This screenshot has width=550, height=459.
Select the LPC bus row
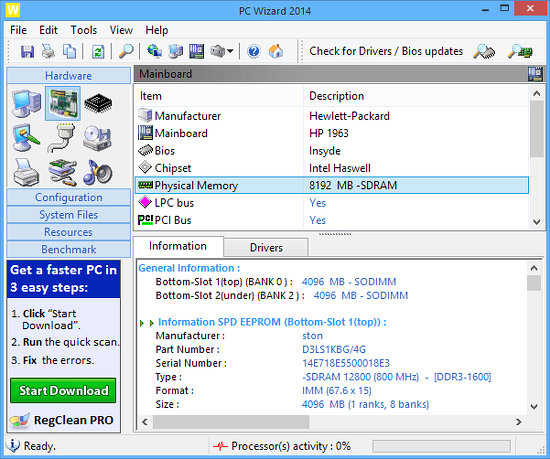331,203
